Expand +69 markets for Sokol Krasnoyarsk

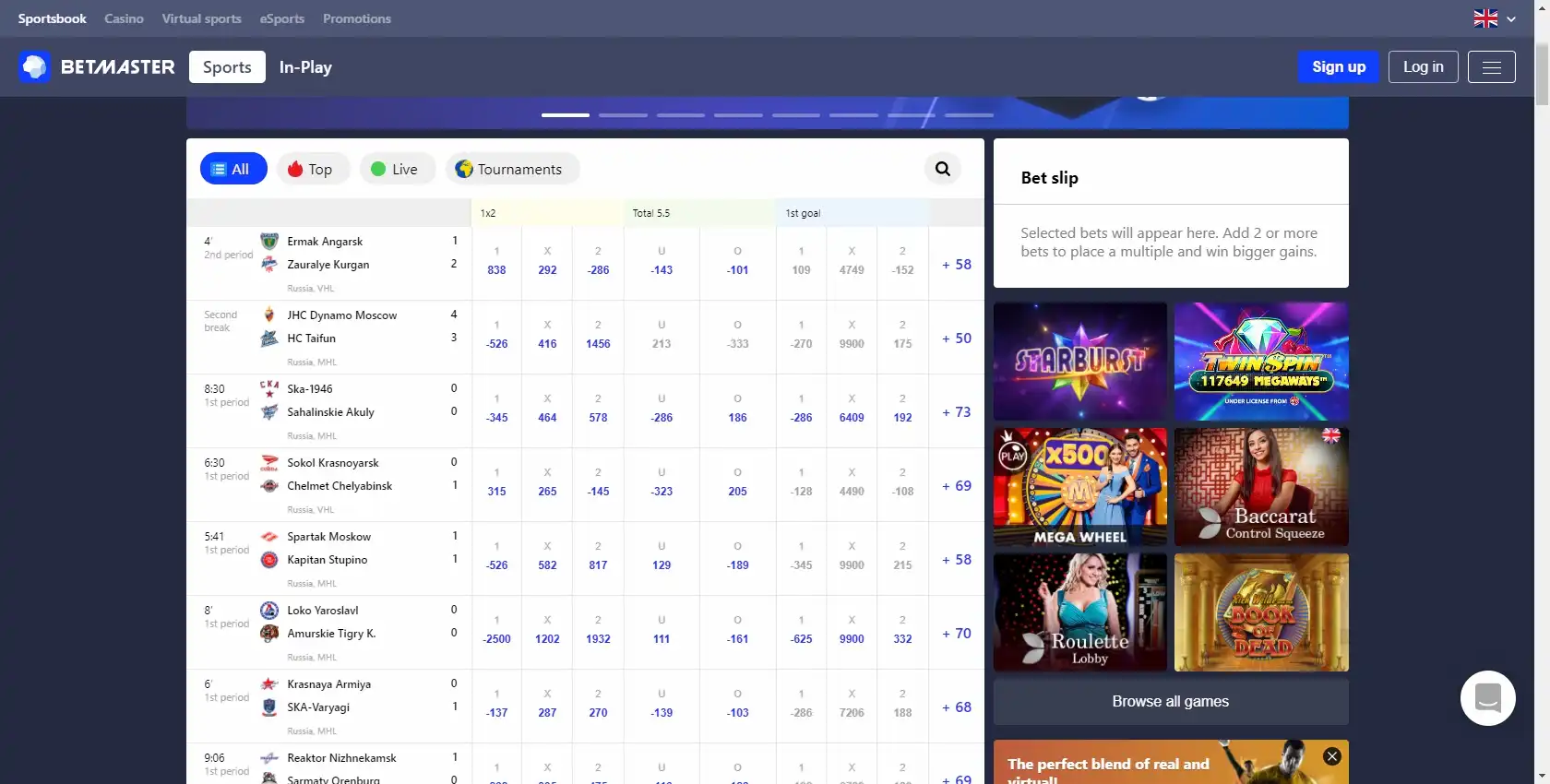(x=957, y=485)
